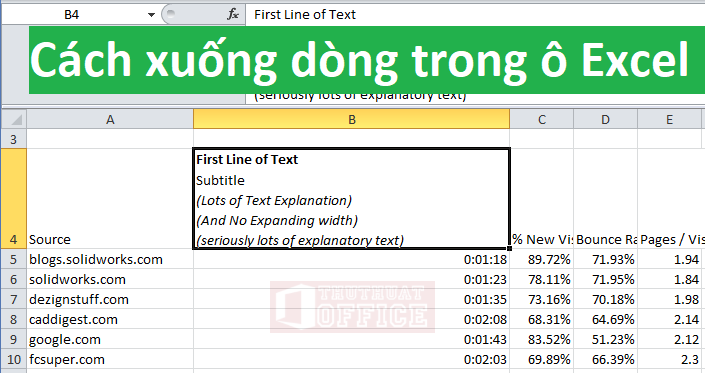Click time value 0:01:35
This screenshot has height=373, width=705.
(x=352, y=299)
